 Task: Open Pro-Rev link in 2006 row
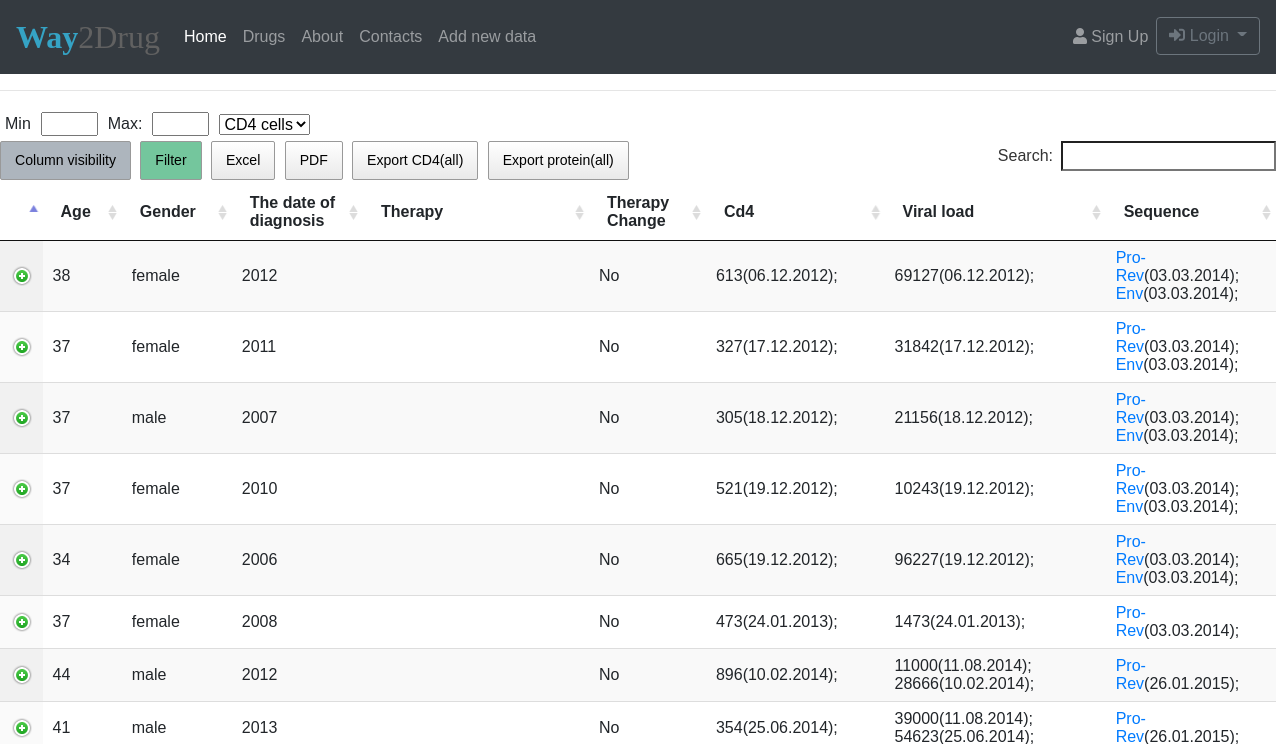tap(1130, 550)
